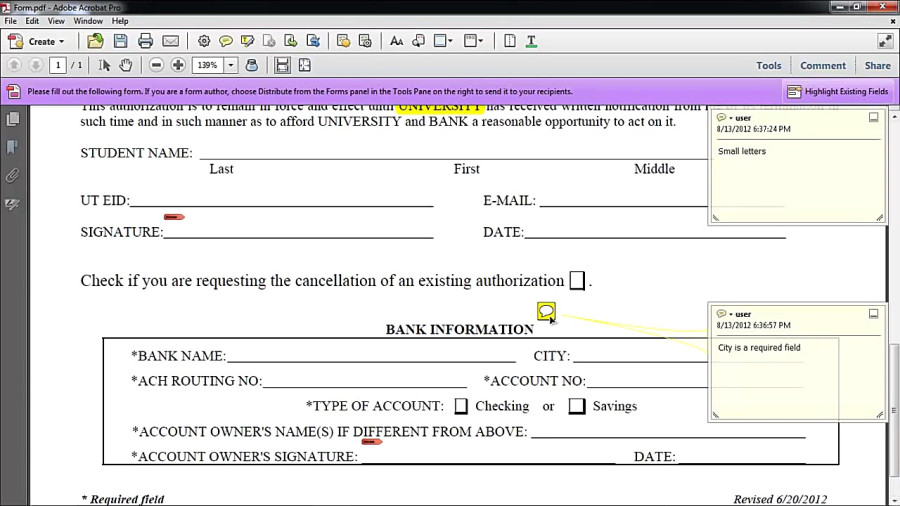900x506 pixels.
Task: Open Bookmarks panel in left sidebar
Action: (x=13, y=147)
